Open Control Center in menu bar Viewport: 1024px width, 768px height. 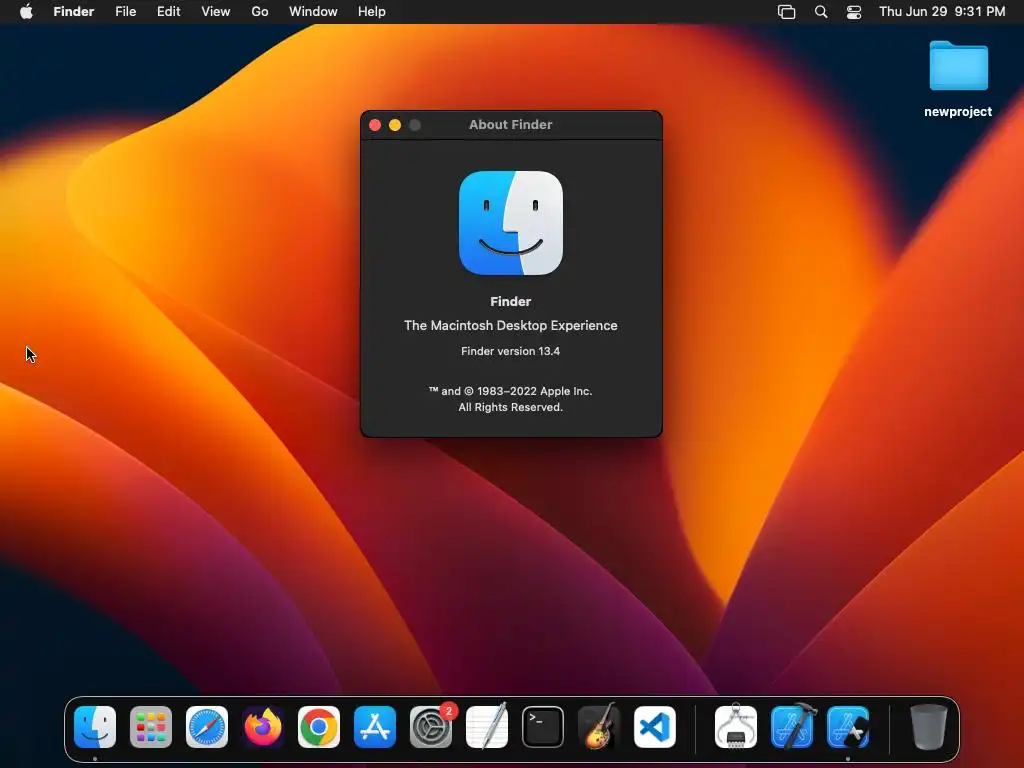click(854, 12)
